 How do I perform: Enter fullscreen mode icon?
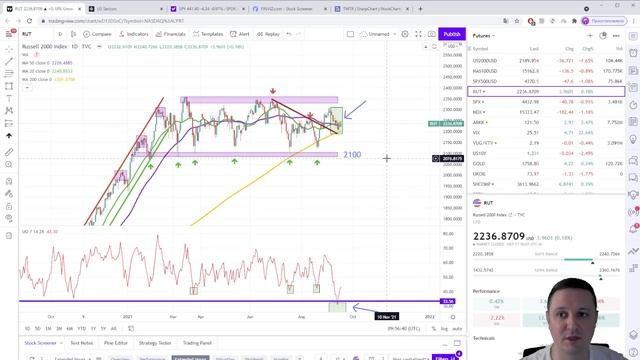[x=418, y=34]
